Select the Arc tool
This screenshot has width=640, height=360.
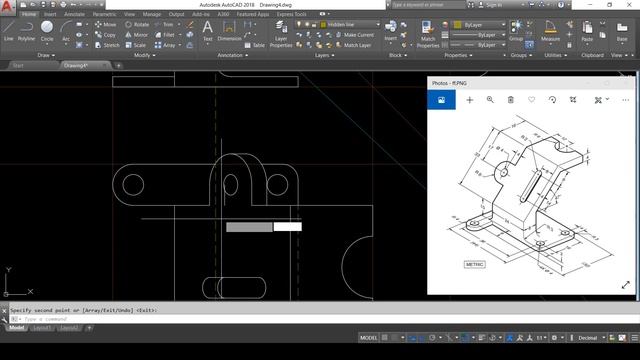pos(66,31)
